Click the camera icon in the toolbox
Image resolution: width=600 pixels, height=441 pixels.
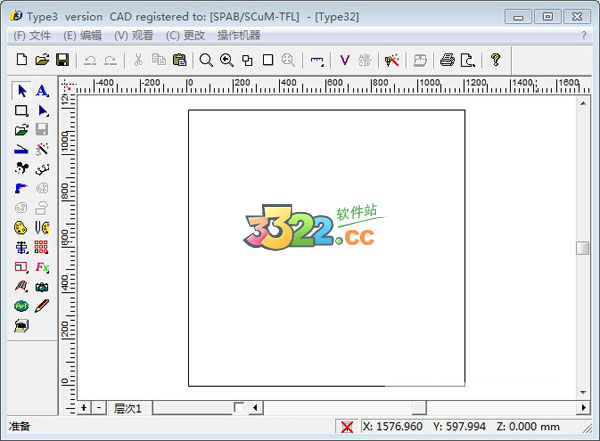(x=42, y=287)
